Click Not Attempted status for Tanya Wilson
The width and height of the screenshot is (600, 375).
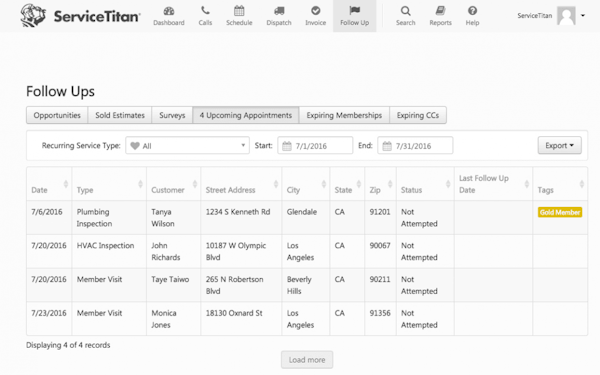pyautogui.click(x=419, y=218)
